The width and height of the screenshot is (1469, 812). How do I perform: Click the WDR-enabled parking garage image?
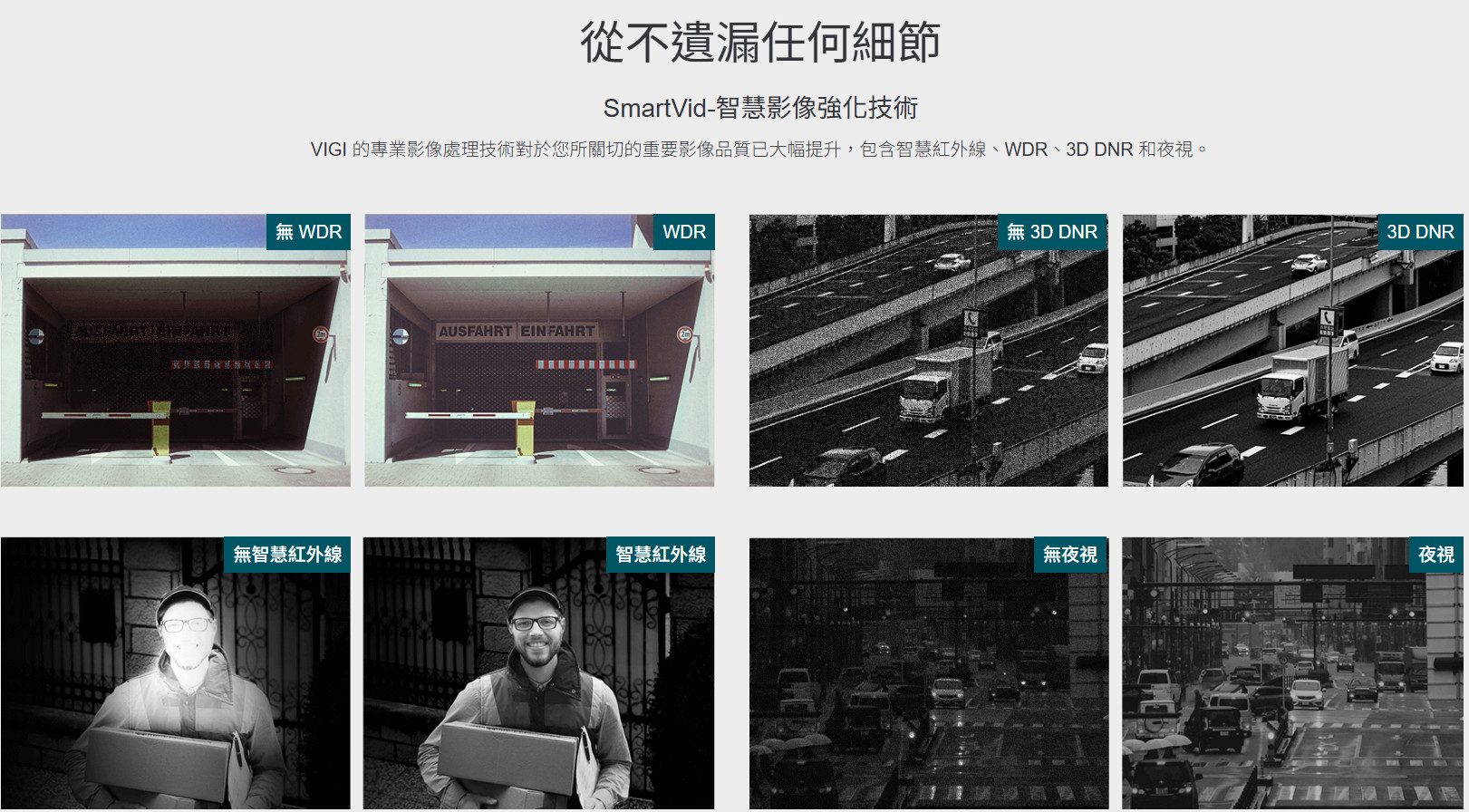[539, 351]
